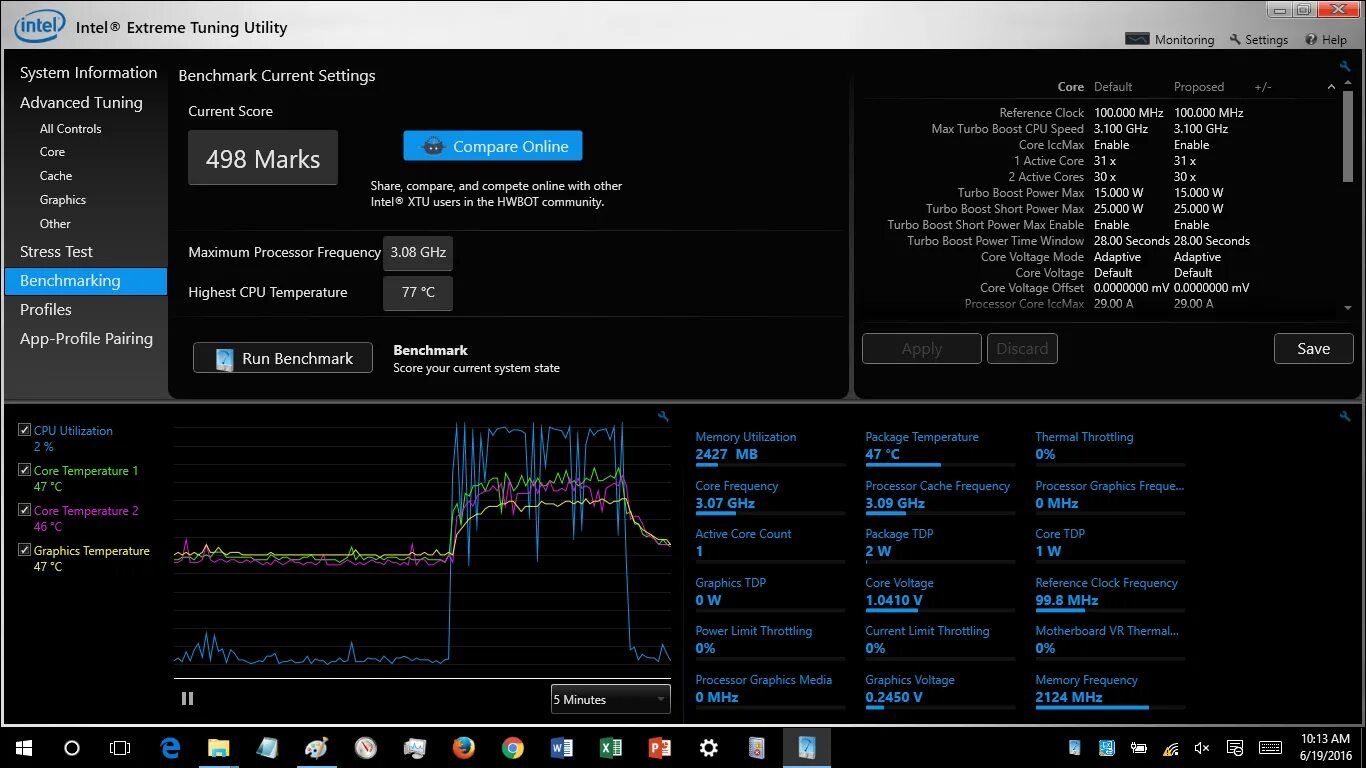
Task: Click Memory Utilization 2427 MB tile
Action: (x=770, y=448)
